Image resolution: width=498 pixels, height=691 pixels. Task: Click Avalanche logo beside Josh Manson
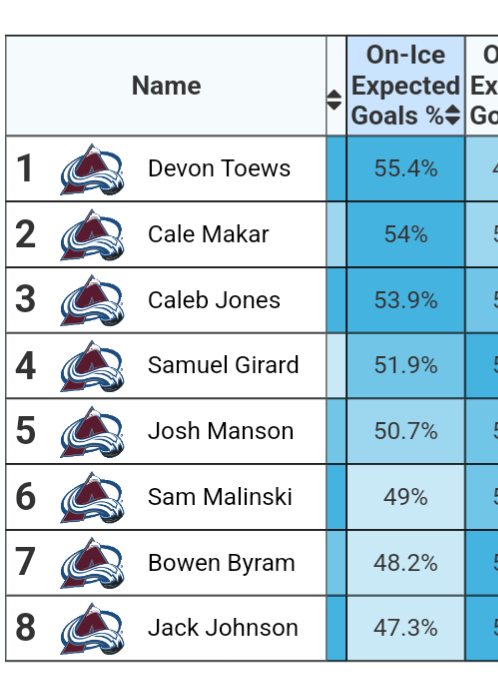92,432
